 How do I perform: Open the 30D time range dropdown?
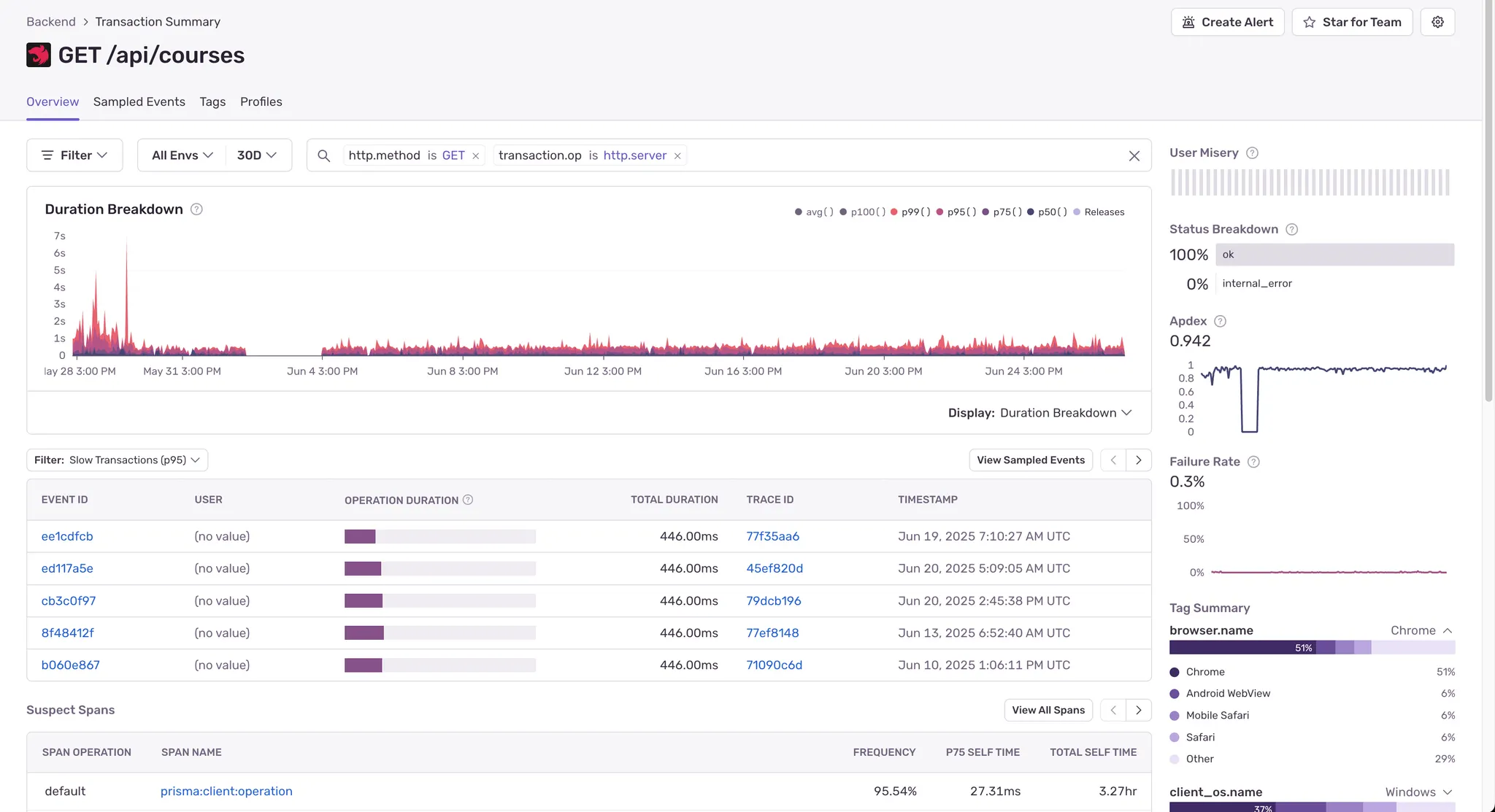[x=257, y=155]
